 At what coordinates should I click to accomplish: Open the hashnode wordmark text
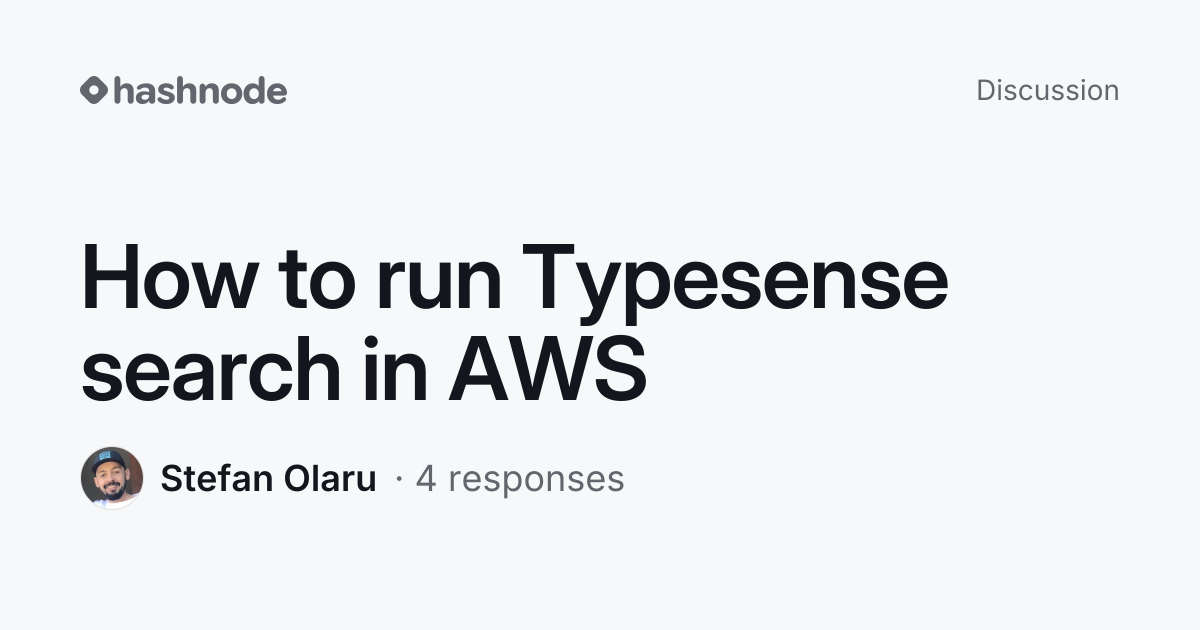(x=200, y=90)
